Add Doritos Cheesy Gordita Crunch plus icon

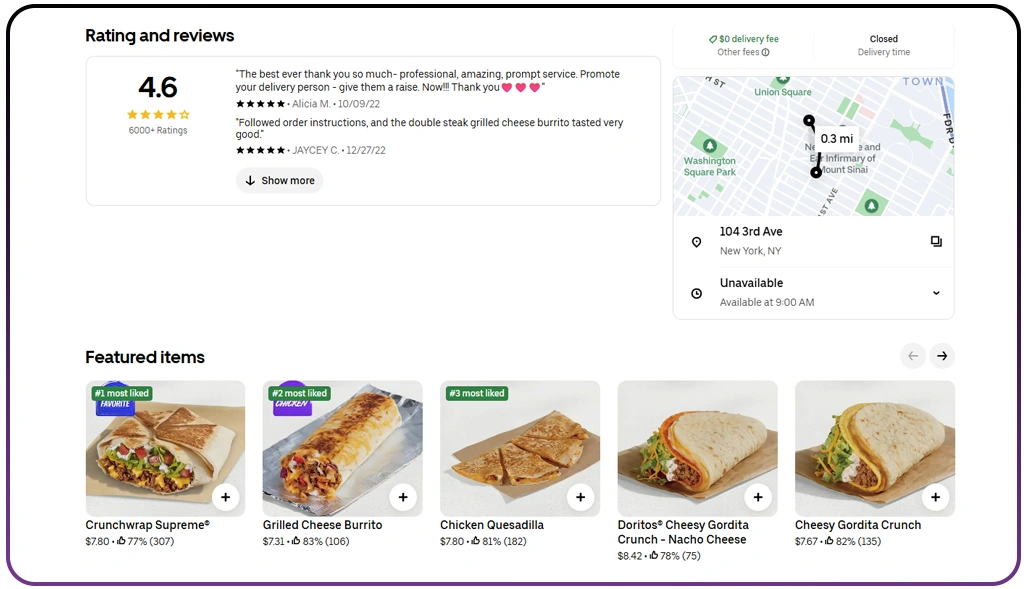[x=758, y=497]
